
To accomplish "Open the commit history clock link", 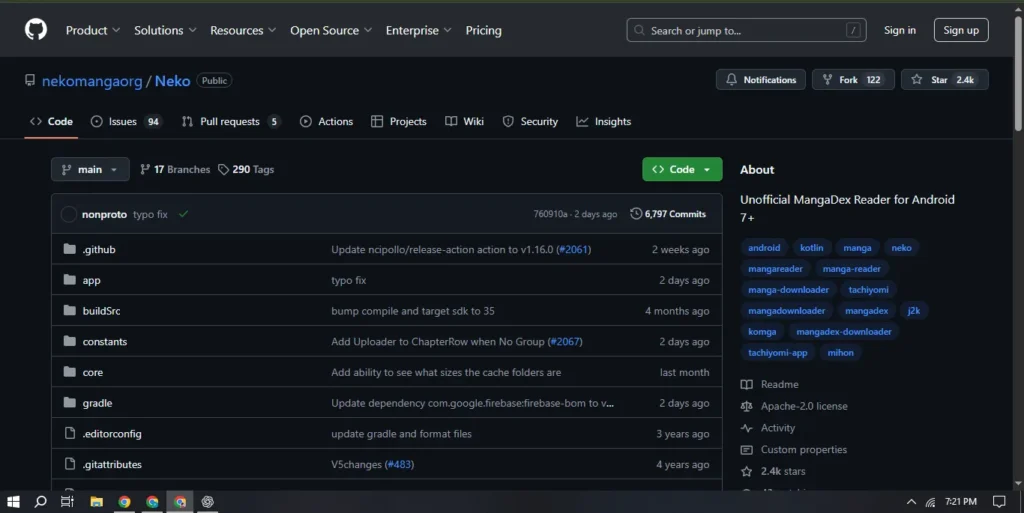I will pyautogui.click(x=668, y=214).
